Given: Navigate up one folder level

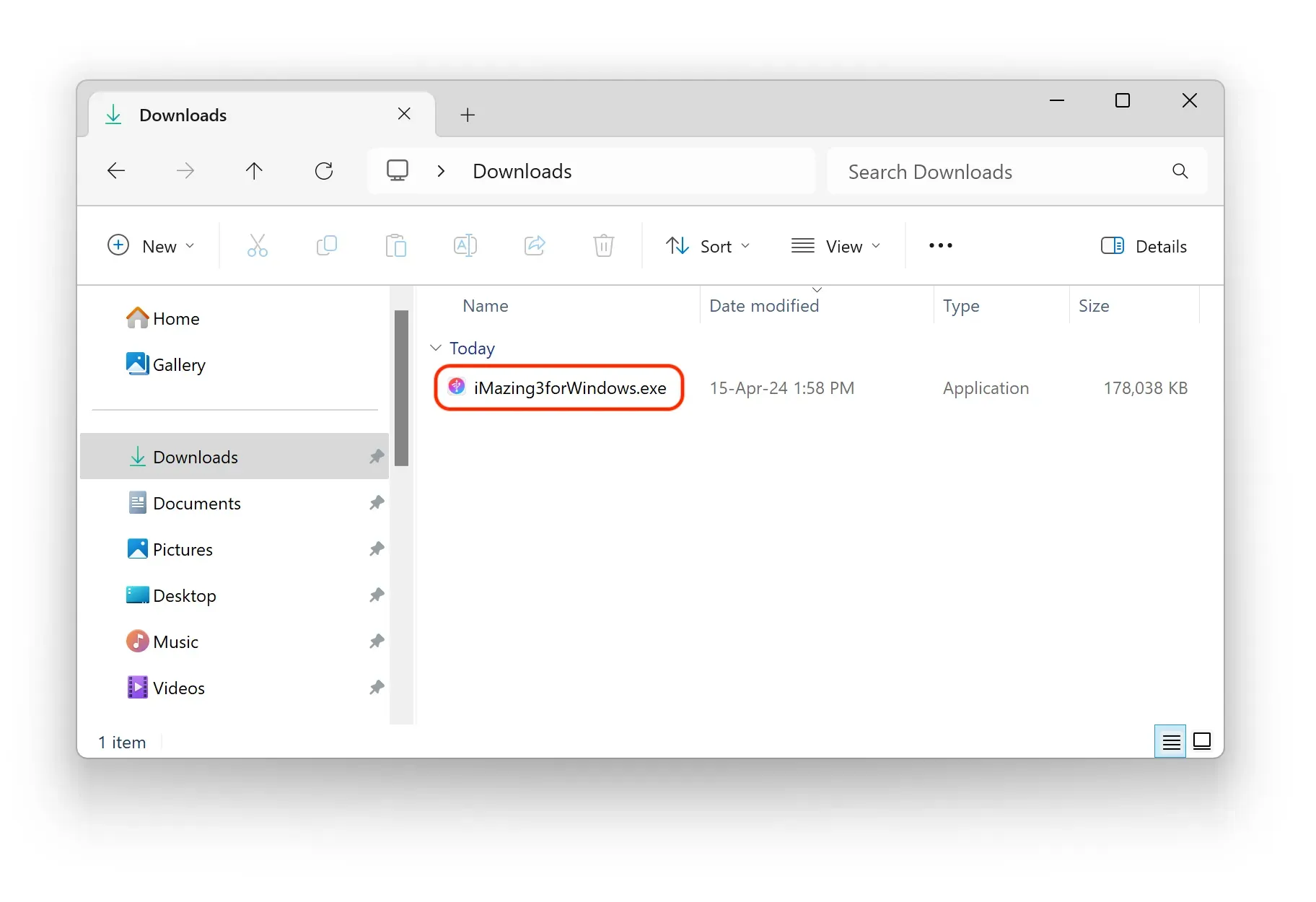Looking at the screenshot, I should click(x=254, y=170).
